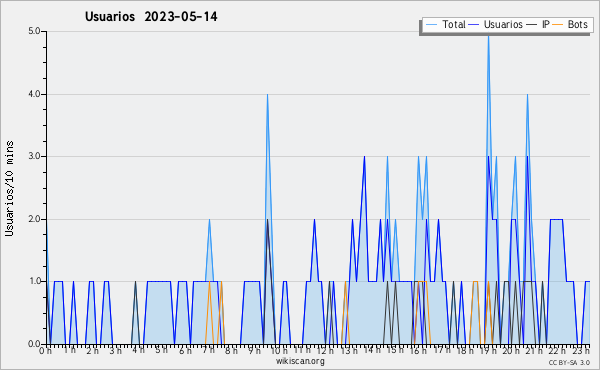Click the '10 h' x-axis label
The height and width of the screenshot is (370, 600).
278,351
